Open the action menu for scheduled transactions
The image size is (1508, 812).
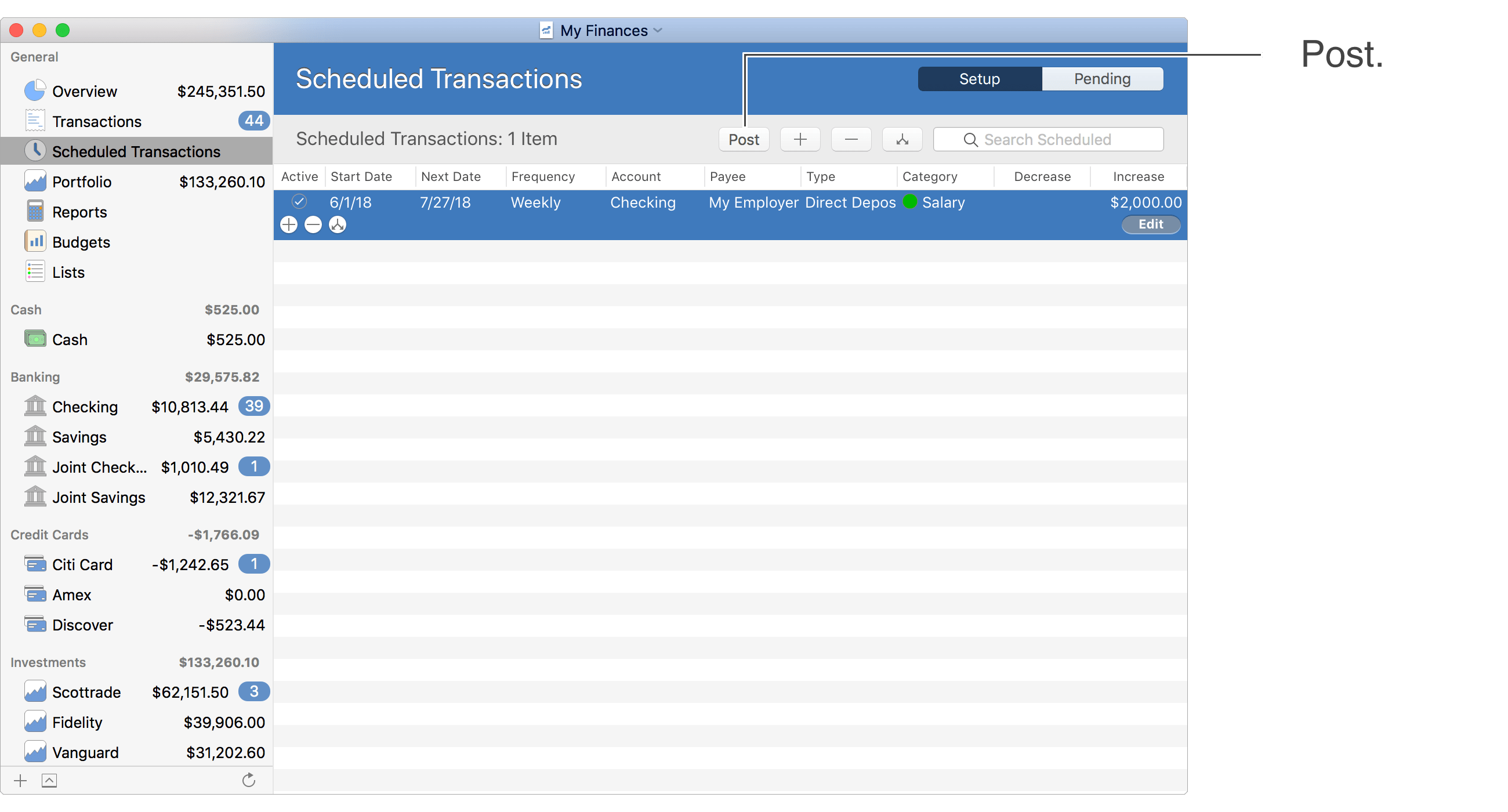[x=901, y=139]
